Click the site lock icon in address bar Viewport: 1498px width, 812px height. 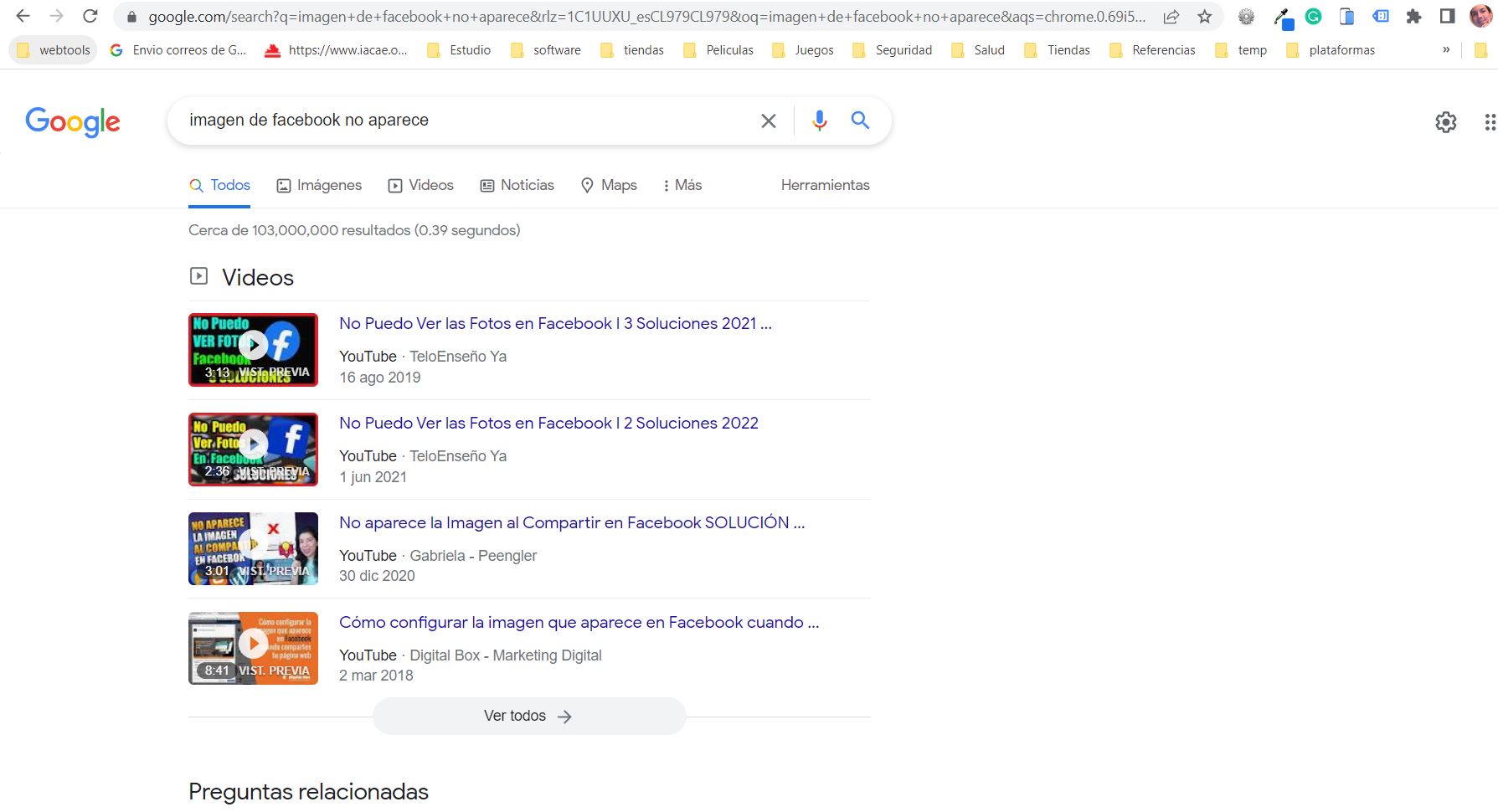pyautogui.click(x=131, y=17)
